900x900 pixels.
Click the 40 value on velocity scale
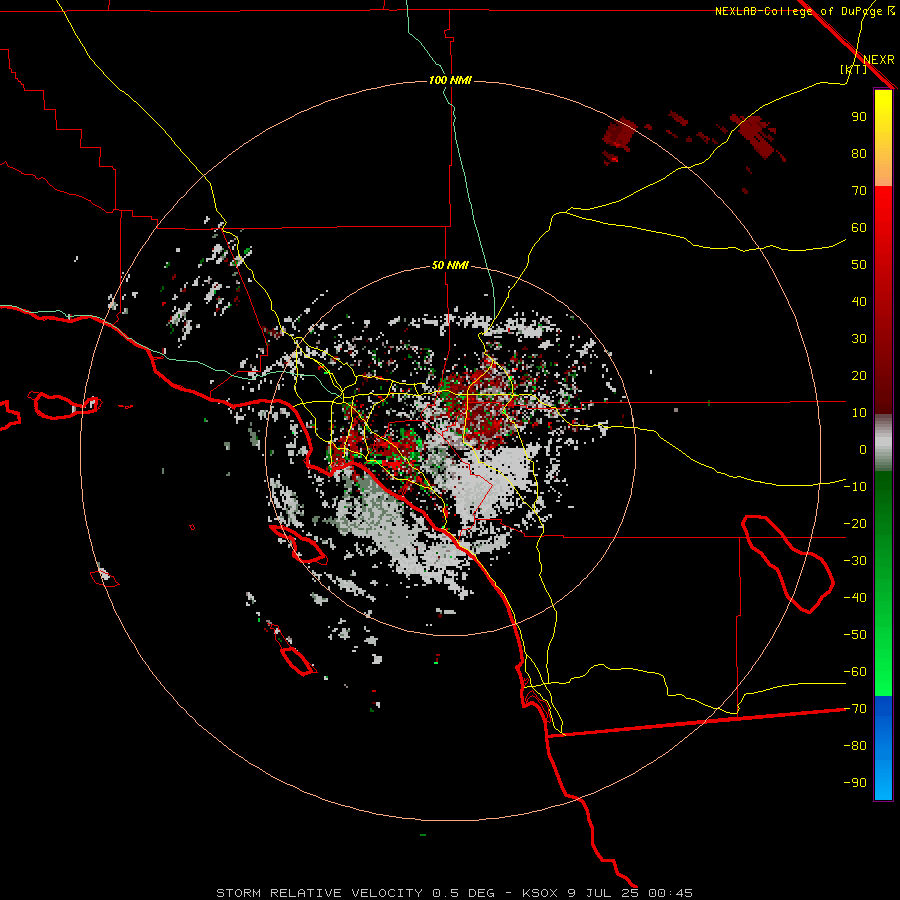tap(859, 302)
